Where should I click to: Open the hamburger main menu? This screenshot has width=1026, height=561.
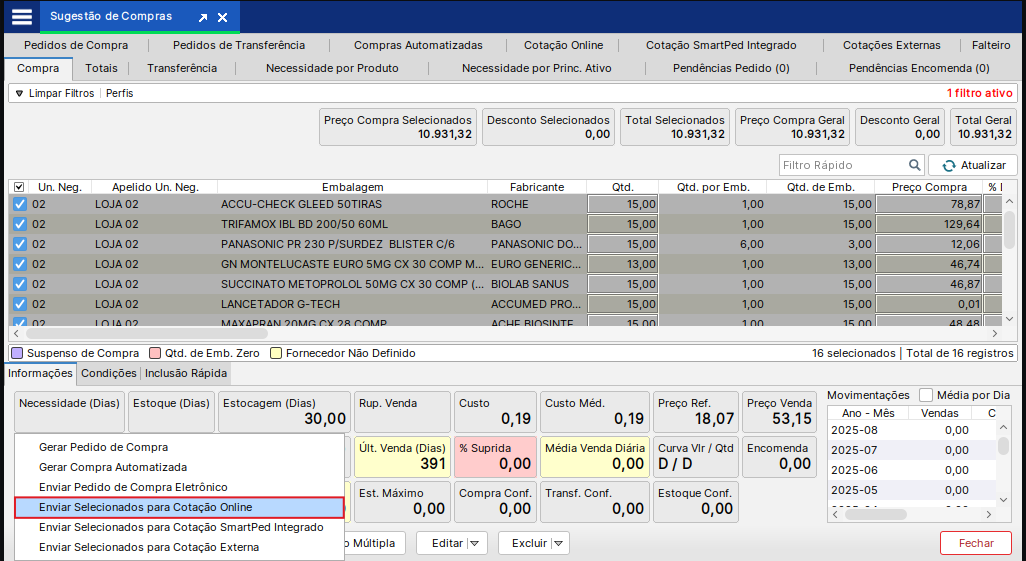[22, 16]
